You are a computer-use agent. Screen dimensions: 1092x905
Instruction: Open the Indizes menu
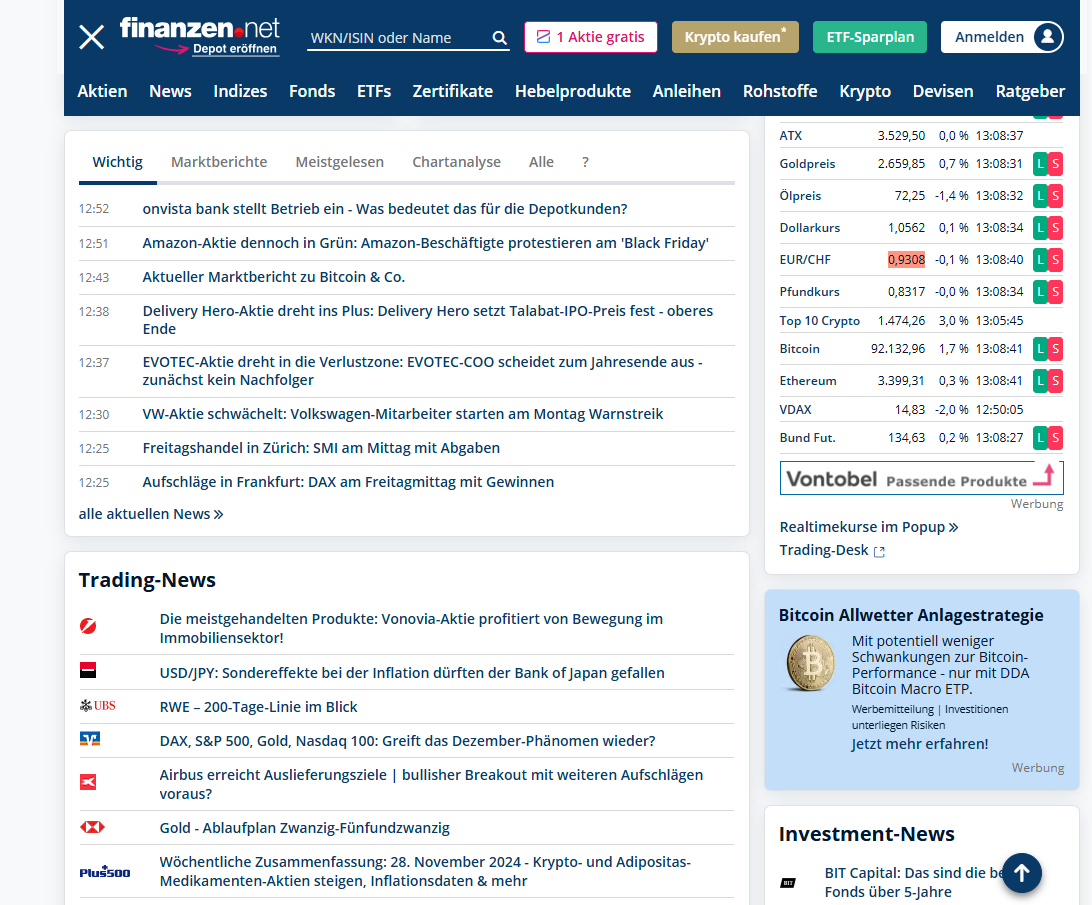point(240,91)
